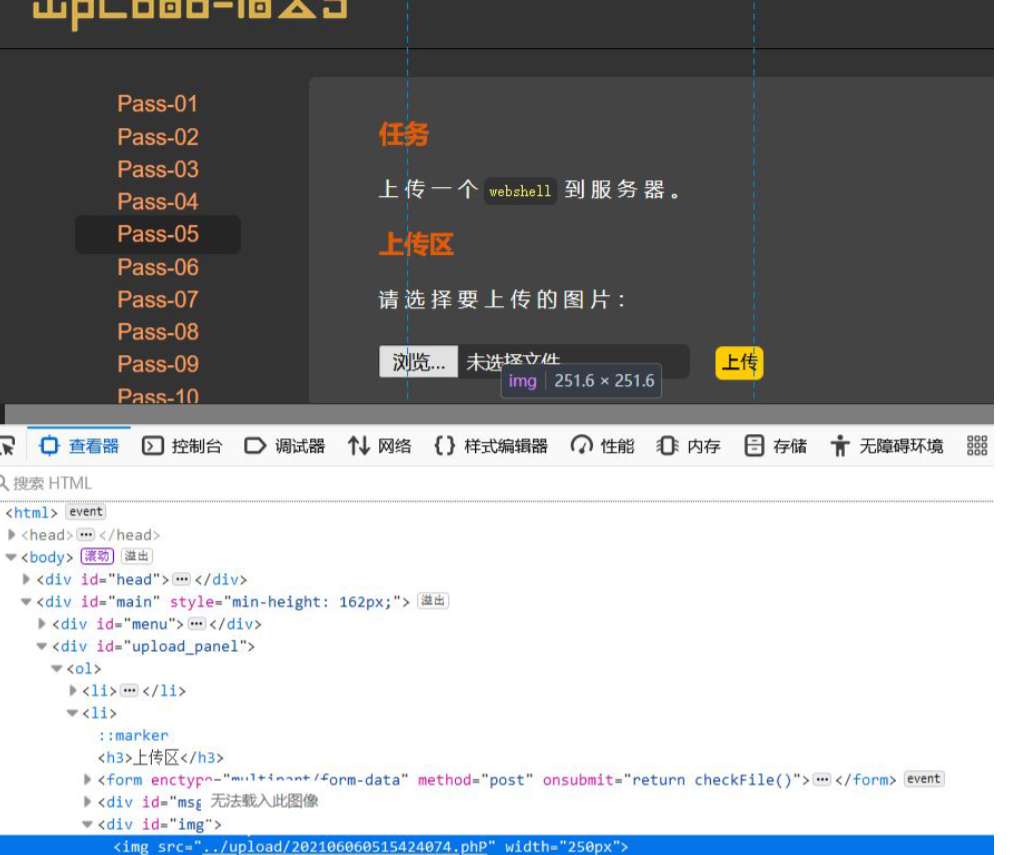Screen dimensions: 1014x855
Task: Open the 内存 memory panel
Action: (x=688, y=446)
